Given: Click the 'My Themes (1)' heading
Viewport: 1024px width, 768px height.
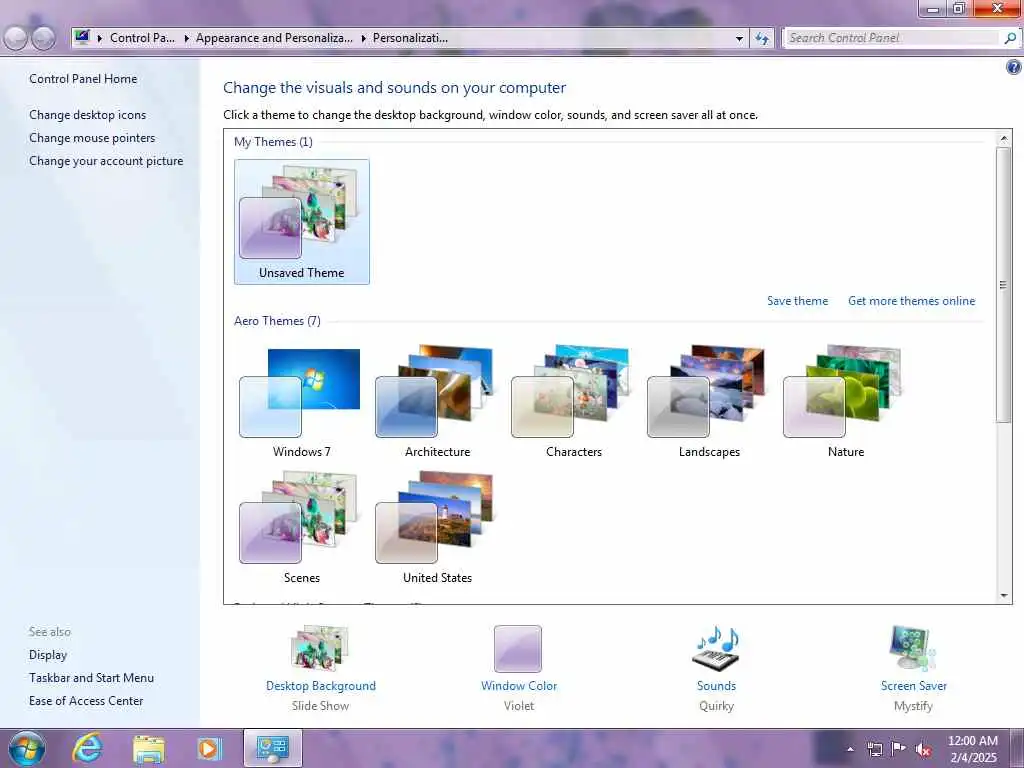Looking at the screenshot, I should click(x=273, y=142).
